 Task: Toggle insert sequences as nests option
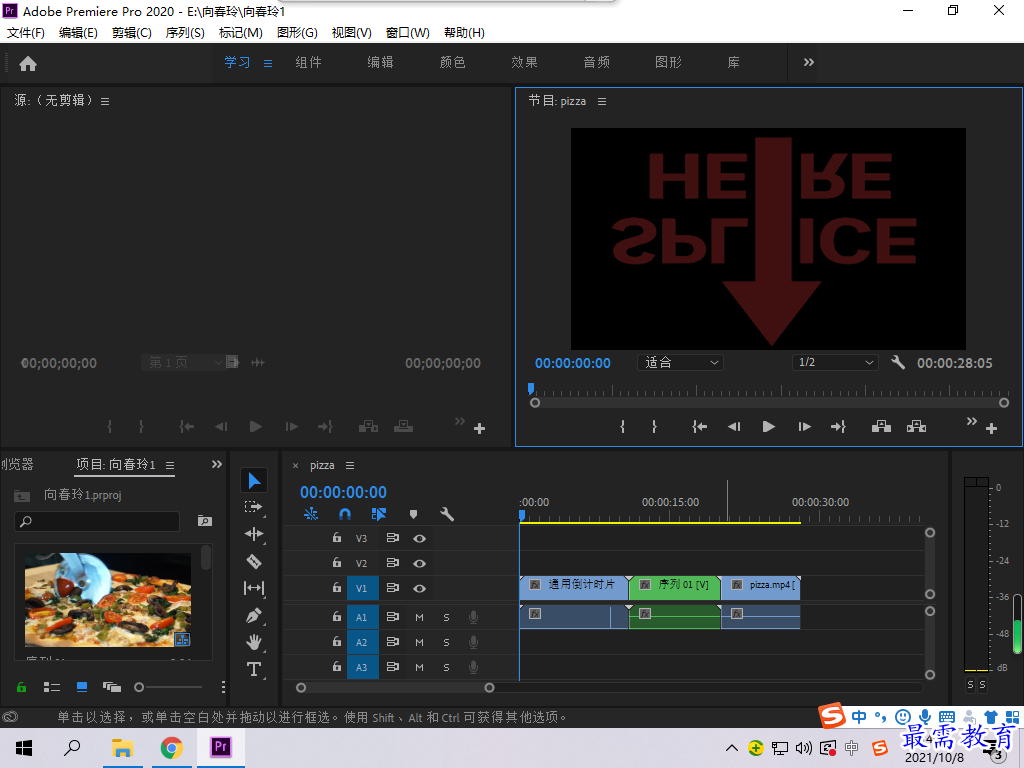(x=311, y=514)
